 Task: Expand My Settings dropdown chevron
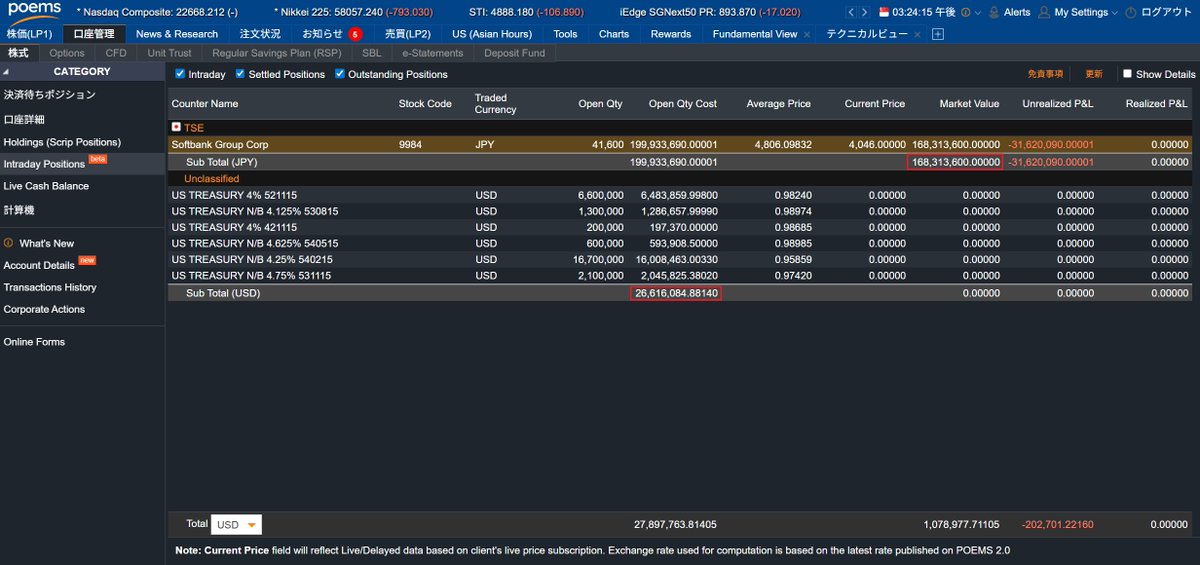pos(1115,12)
